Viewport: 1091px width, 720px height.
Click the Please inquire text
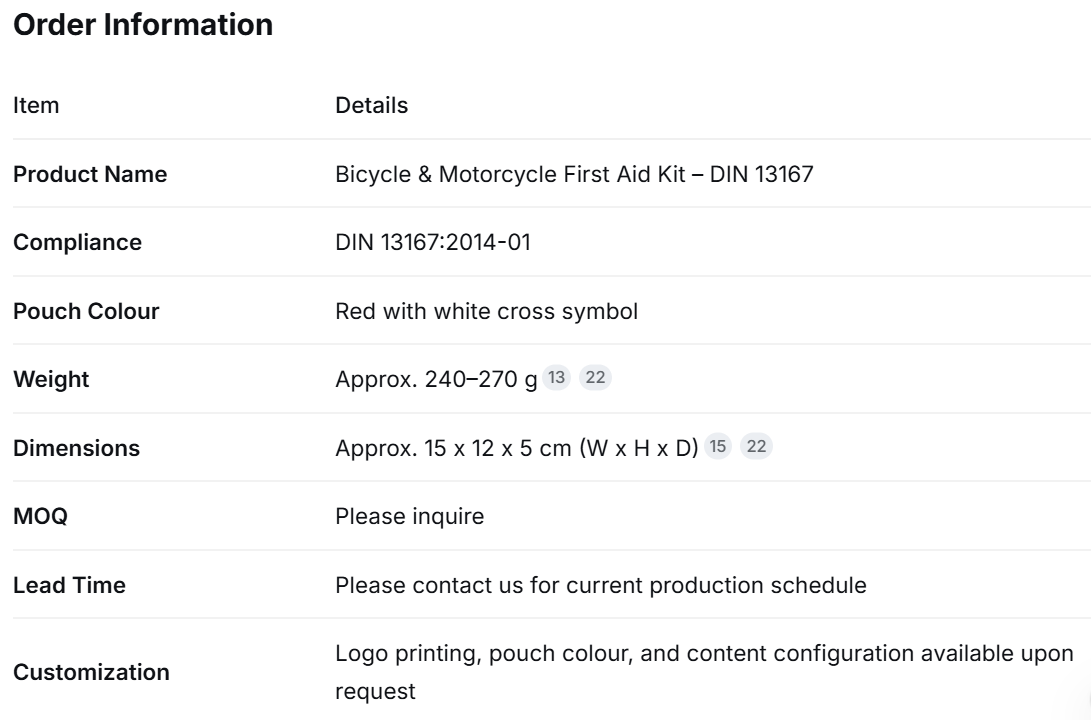tap(410, 516)
